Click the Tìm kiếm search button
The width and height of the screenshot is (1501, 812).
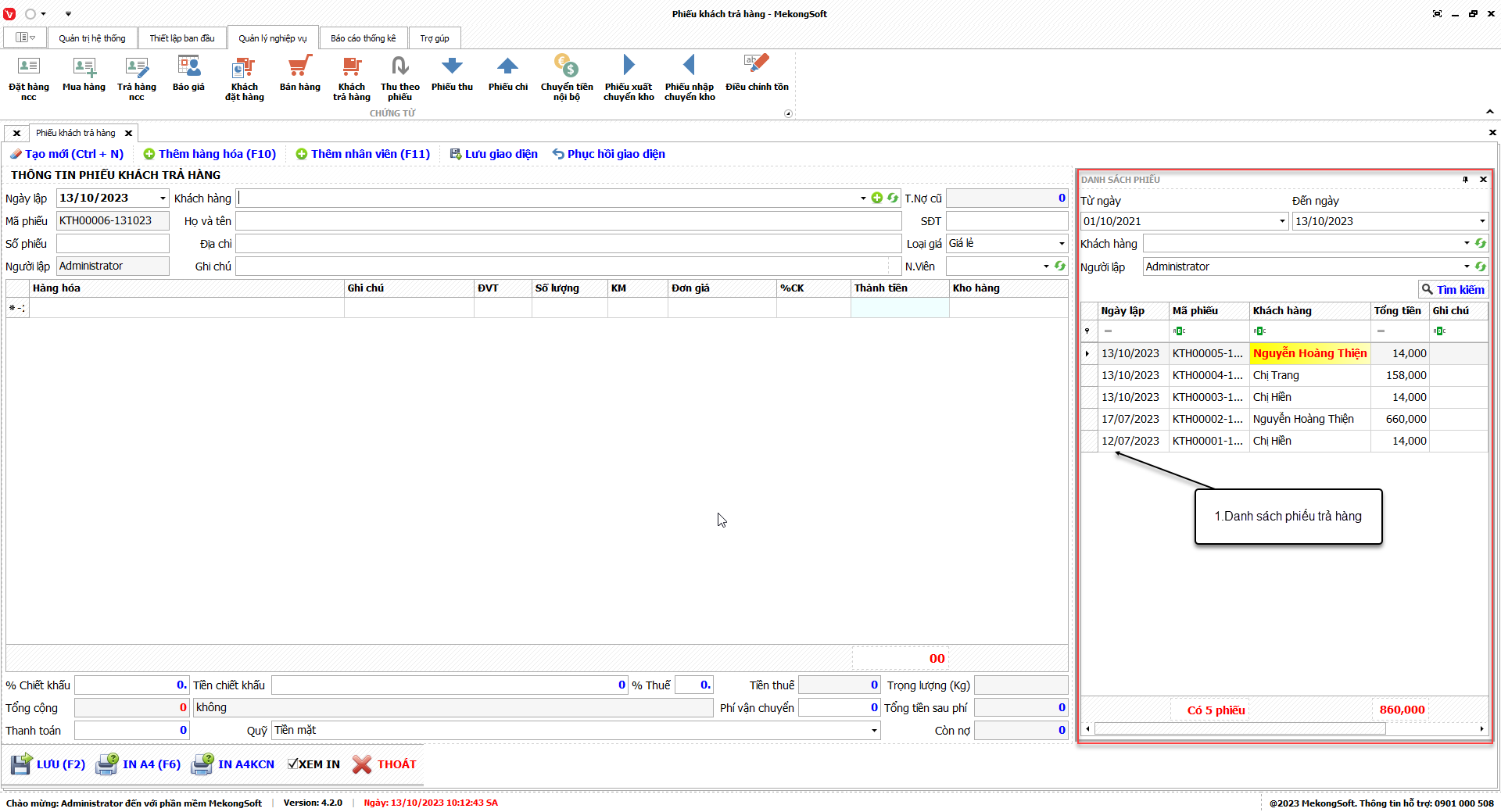point(1453,290)
